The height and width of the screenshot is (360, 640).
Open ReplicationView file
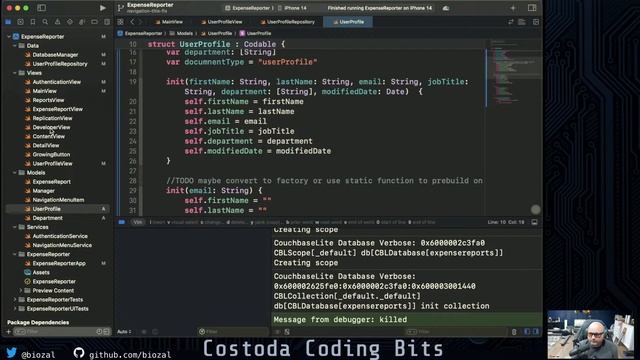[52, 118]
